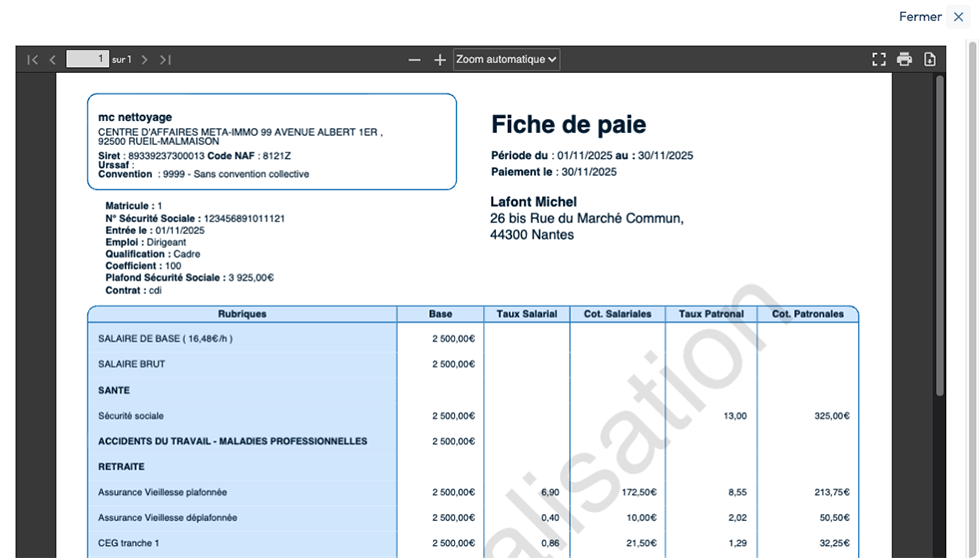Click the Convention 9999 line
The height and width of the screenshot is (558, 980).
tap(204, 174)
